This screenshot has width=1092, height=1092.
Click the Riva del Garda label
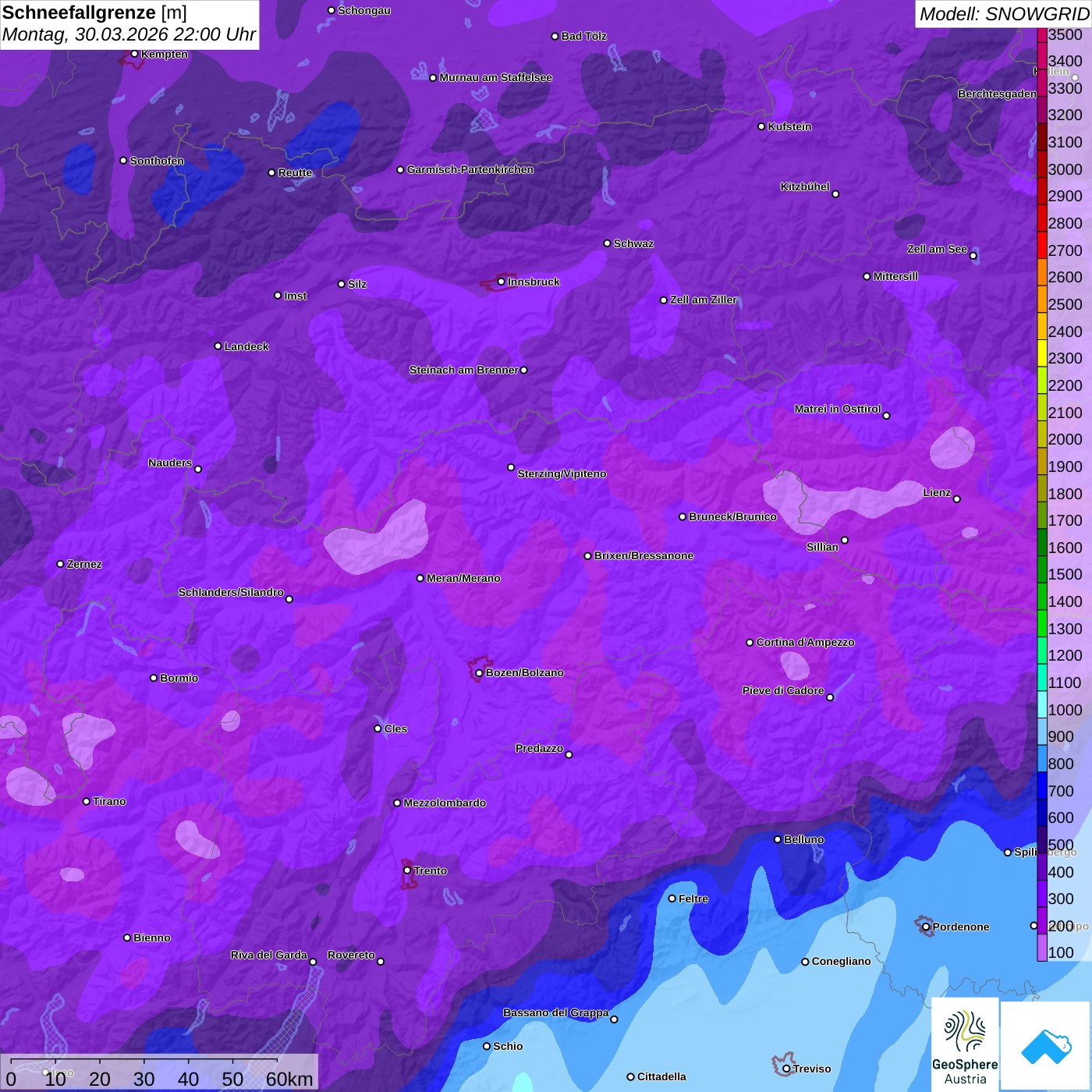coord(269,955)
